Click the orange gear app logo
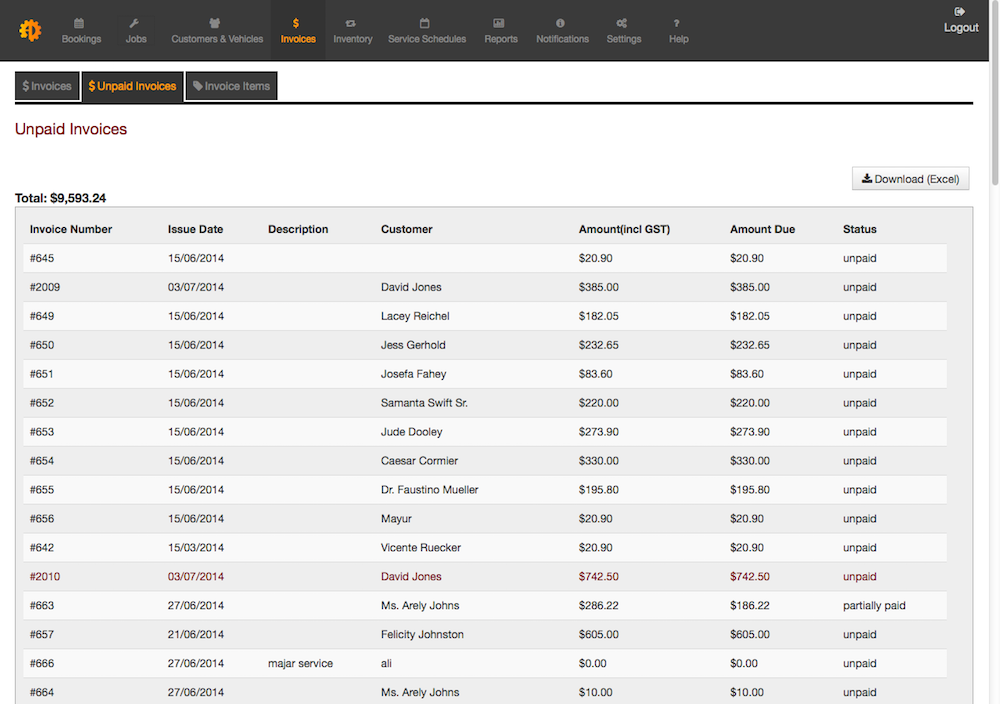The image size is (1000, 704). click(30, 30)
